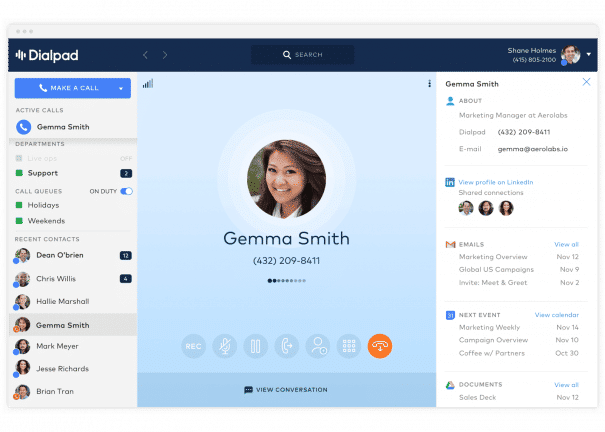Click Dialpad number (432) 209-8411 in panel
Image resolution: width=605 pixels, height=432 pixels.
524,132
